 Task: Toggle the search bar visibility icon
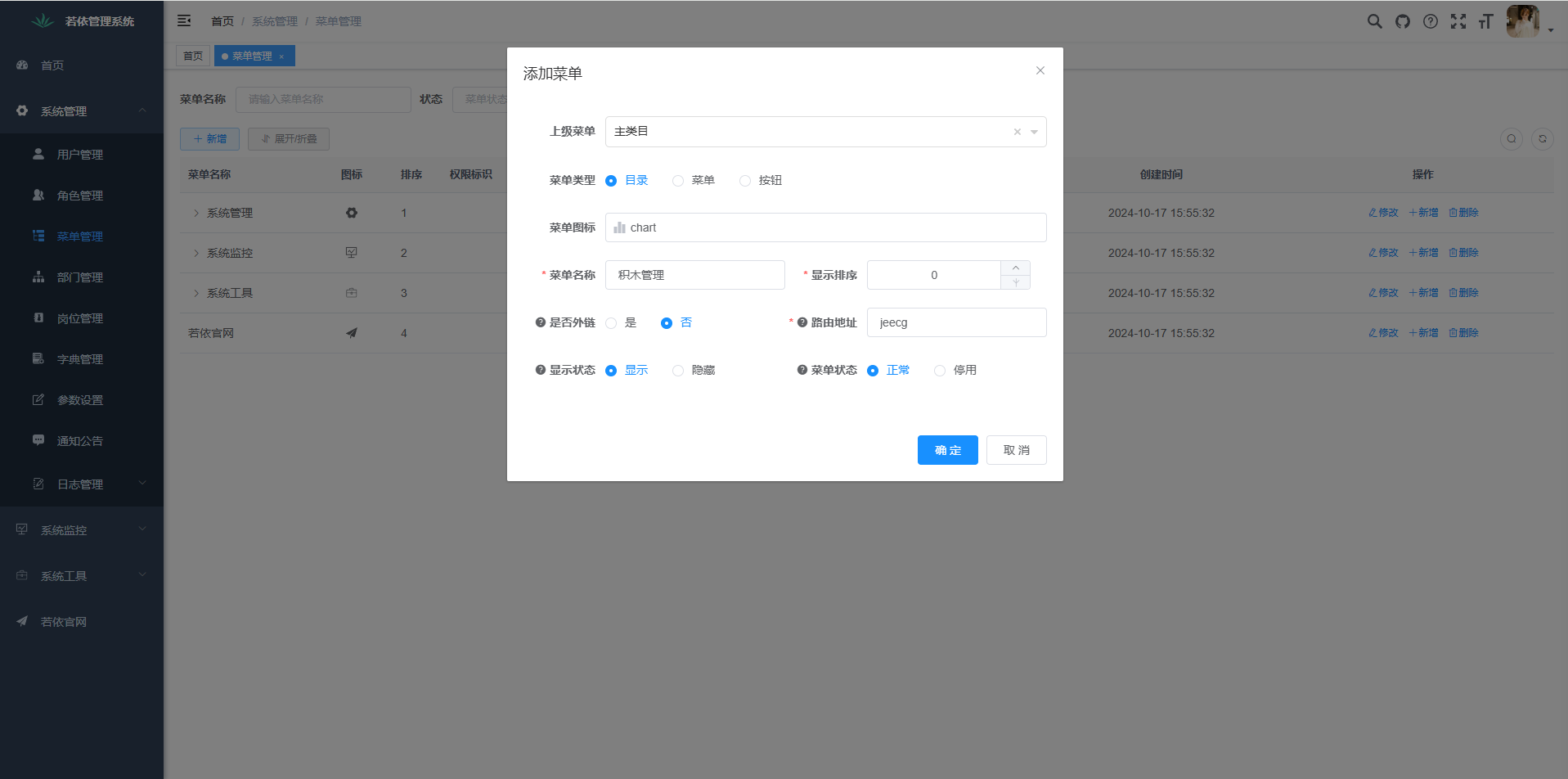pyautogui.click(x=1512, y=138)
